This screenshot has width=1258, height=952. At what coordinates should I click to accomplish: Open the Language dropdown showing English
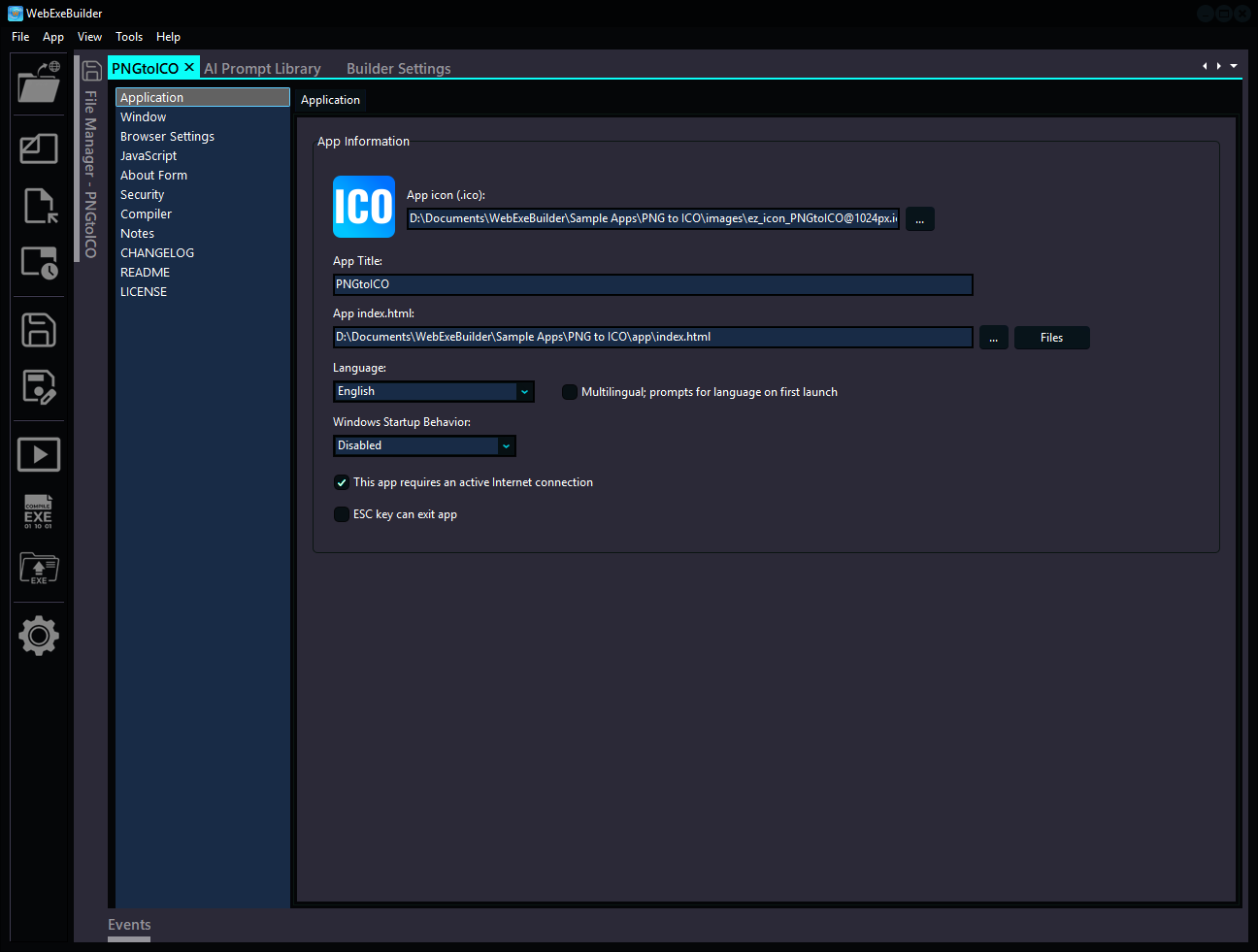coord(433,391)
